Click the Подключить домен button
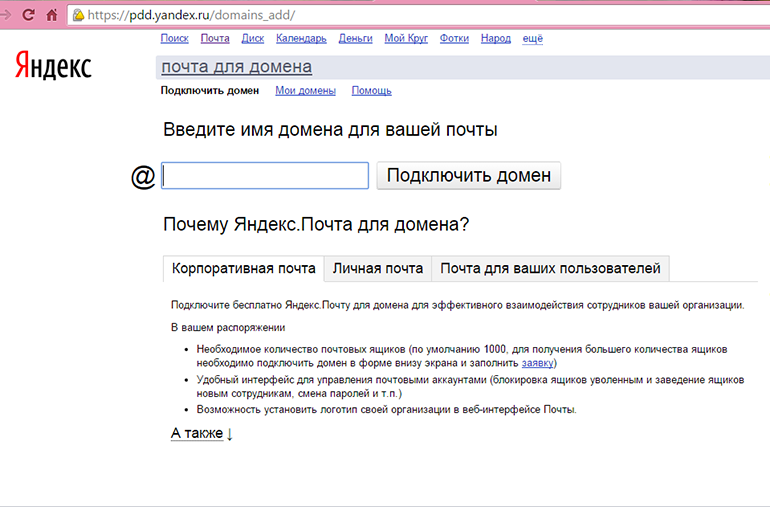The image size is (770, 507). [468, 175]
